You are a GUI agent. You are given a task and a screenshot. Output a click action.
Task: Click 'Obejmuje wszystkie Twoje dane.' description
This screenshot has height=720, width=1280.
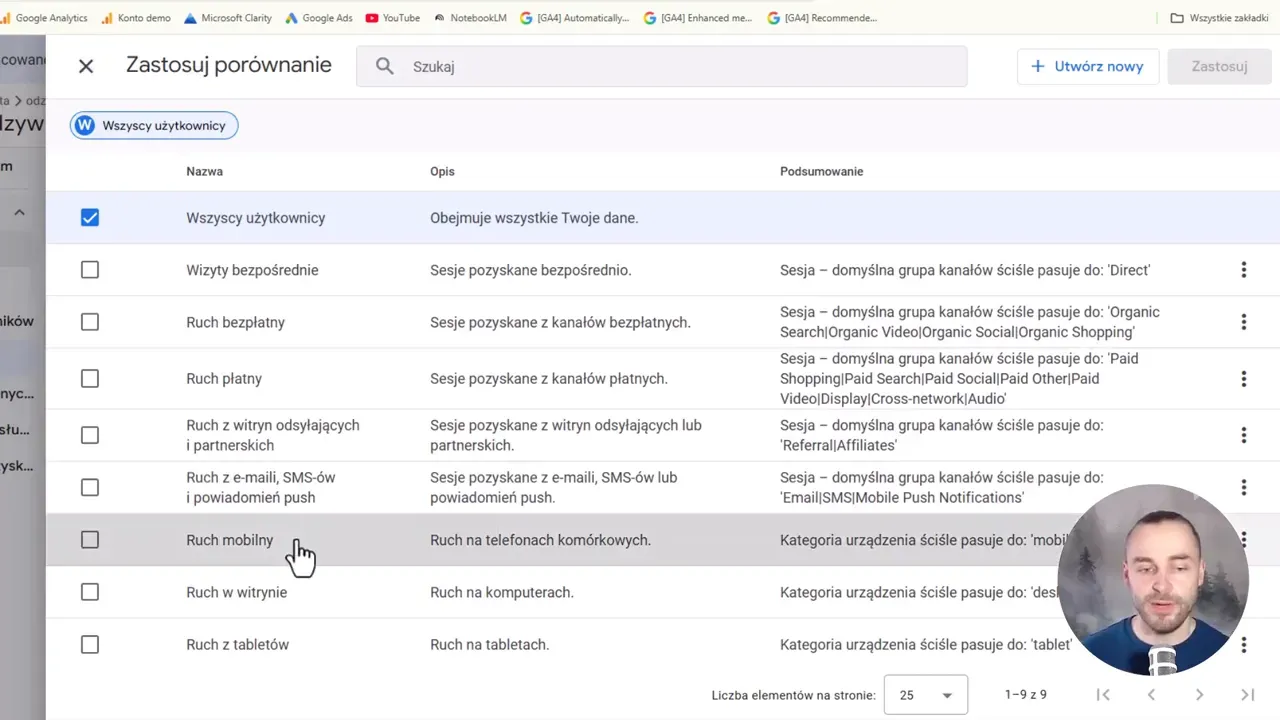coord(534,218)
